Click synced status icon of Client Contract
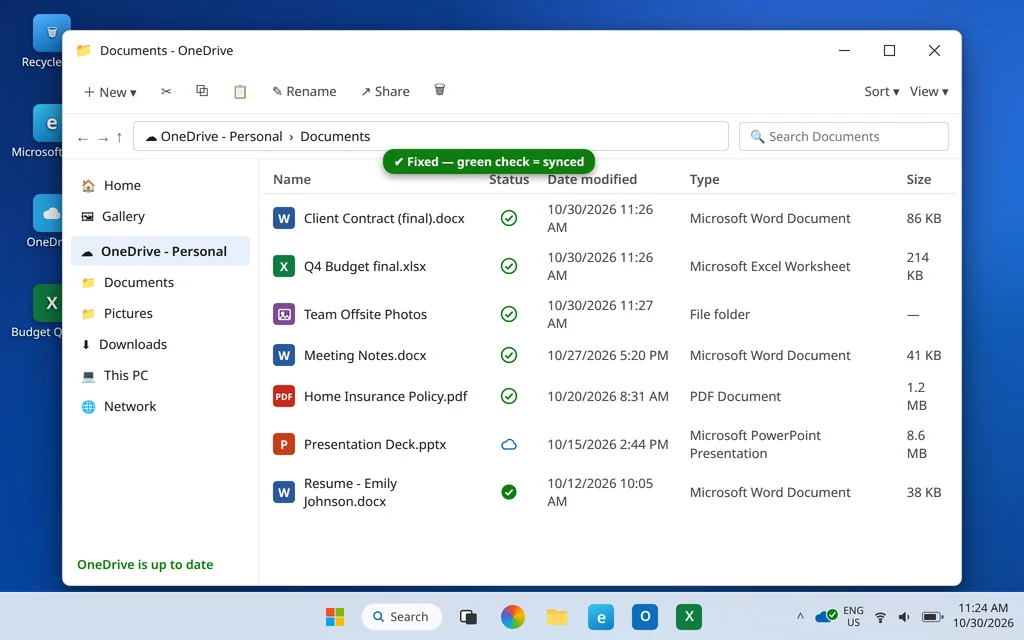 click(x=509, y=218)
